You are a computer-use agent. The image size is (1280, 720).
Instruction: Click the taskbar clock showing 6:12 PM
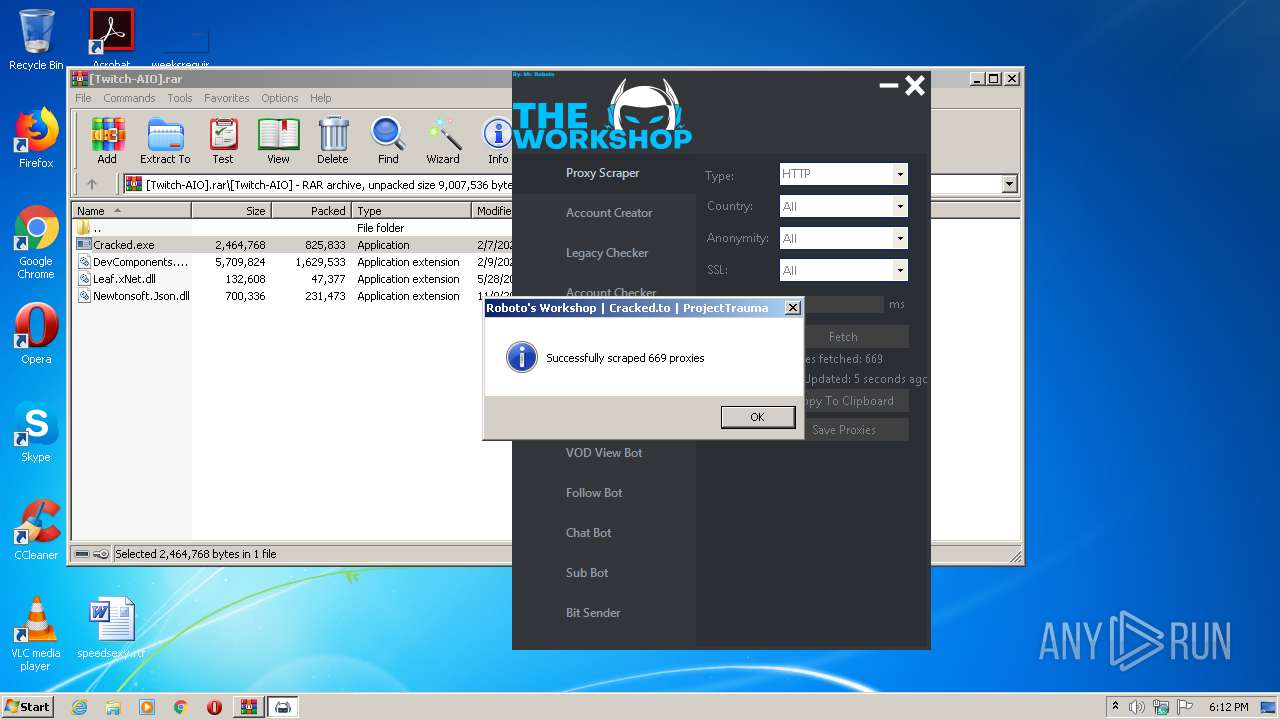[1228, 707]
